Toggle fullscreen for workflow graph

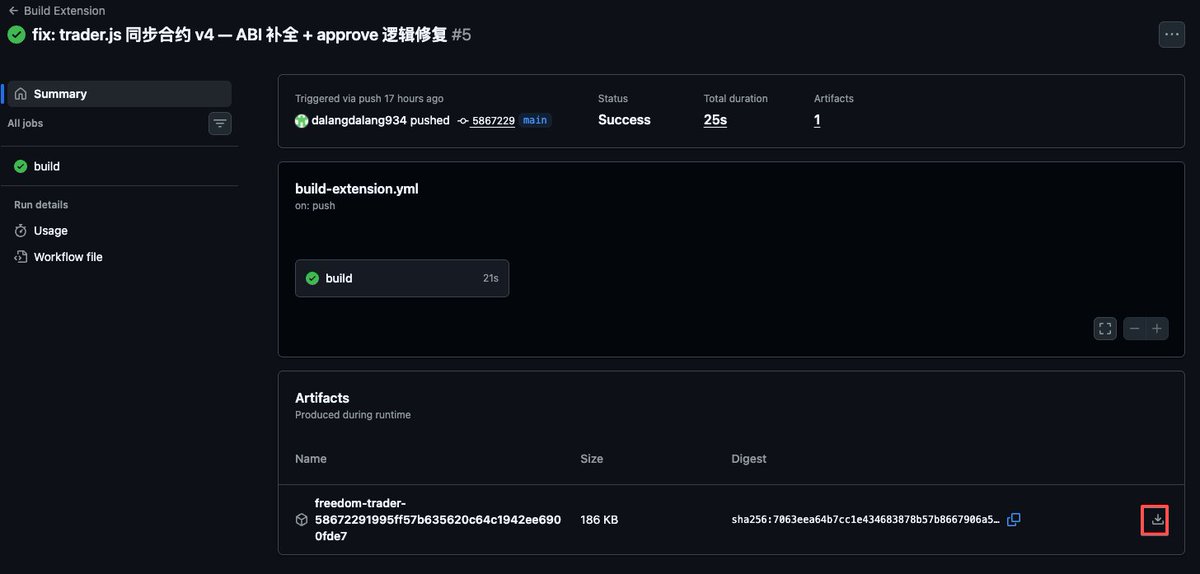click(x=1105, y=328)
